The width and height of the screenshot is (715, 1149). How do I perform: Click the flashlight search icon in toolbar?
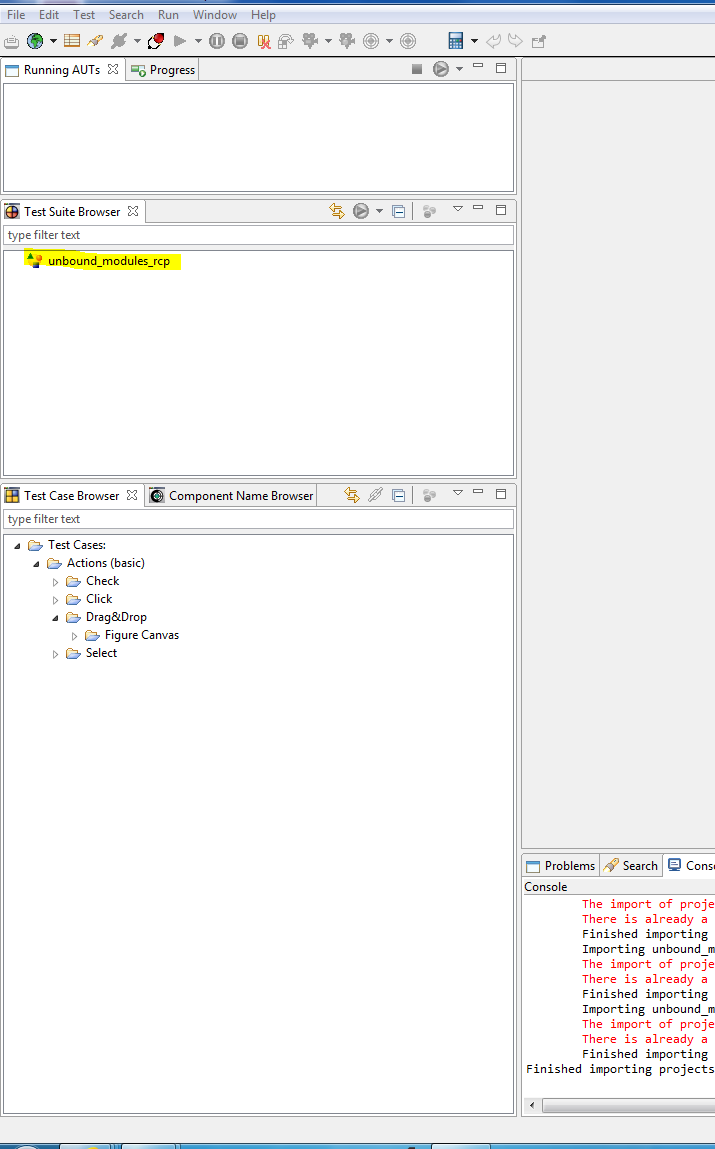coord(95,41)
